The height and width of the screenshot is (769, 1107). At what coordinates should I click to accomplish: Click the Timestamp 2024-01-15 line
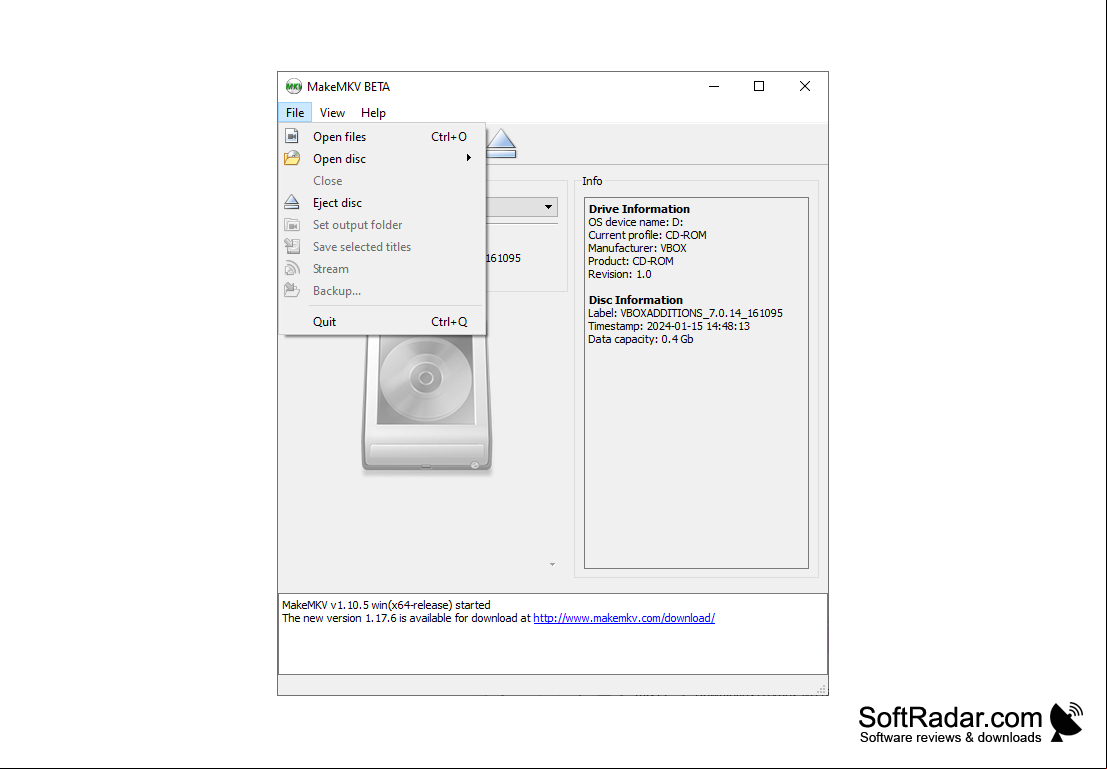[x=669, y=326]
